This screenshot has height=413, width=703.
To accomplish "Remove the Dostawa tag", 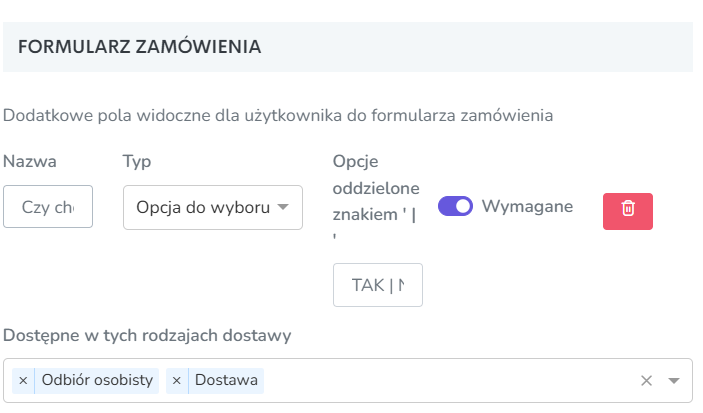I will 177,381.
